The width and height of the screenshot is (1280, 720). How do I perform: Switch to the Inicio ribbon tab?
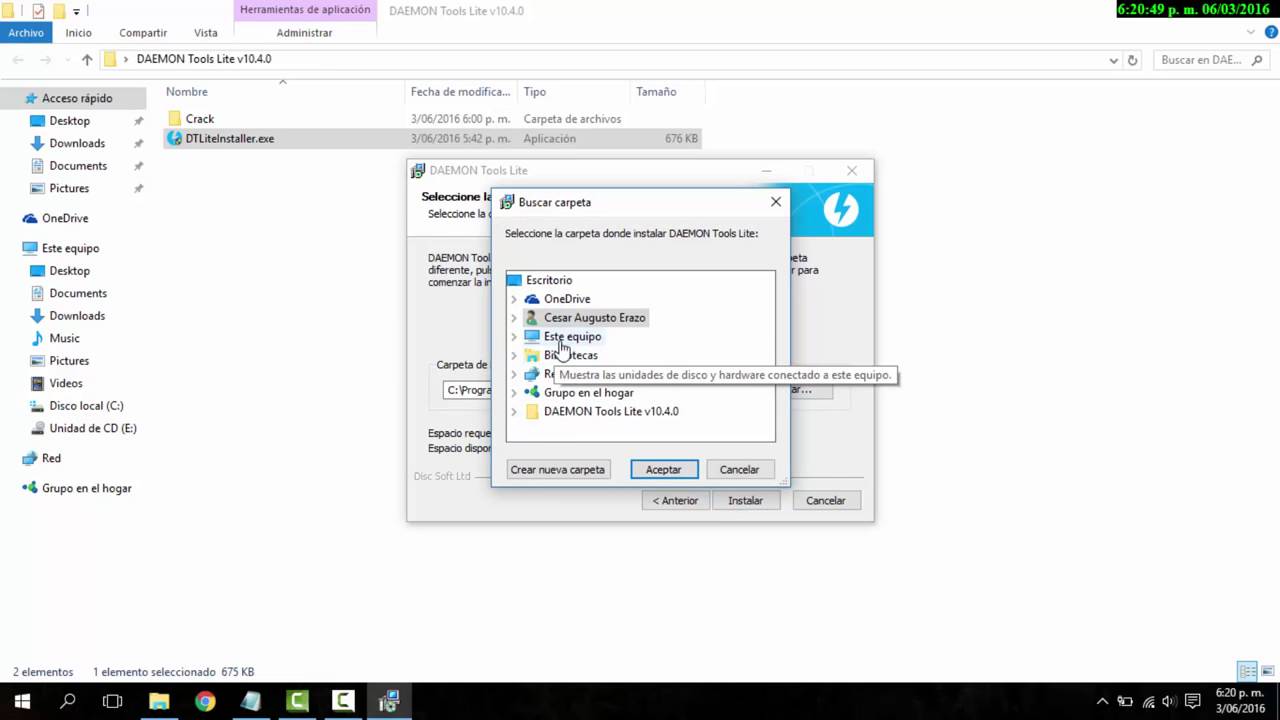tap(78, 32)
